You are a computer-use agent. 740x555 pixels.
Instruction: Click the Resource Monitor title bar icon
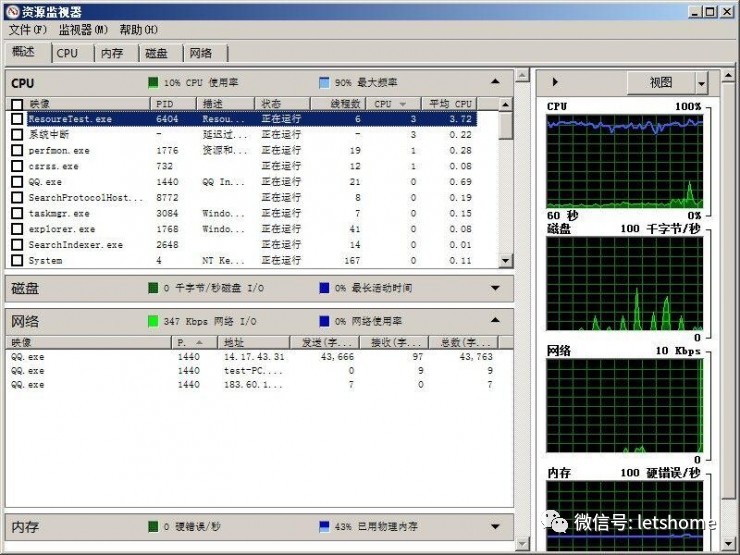coord(11,12)
